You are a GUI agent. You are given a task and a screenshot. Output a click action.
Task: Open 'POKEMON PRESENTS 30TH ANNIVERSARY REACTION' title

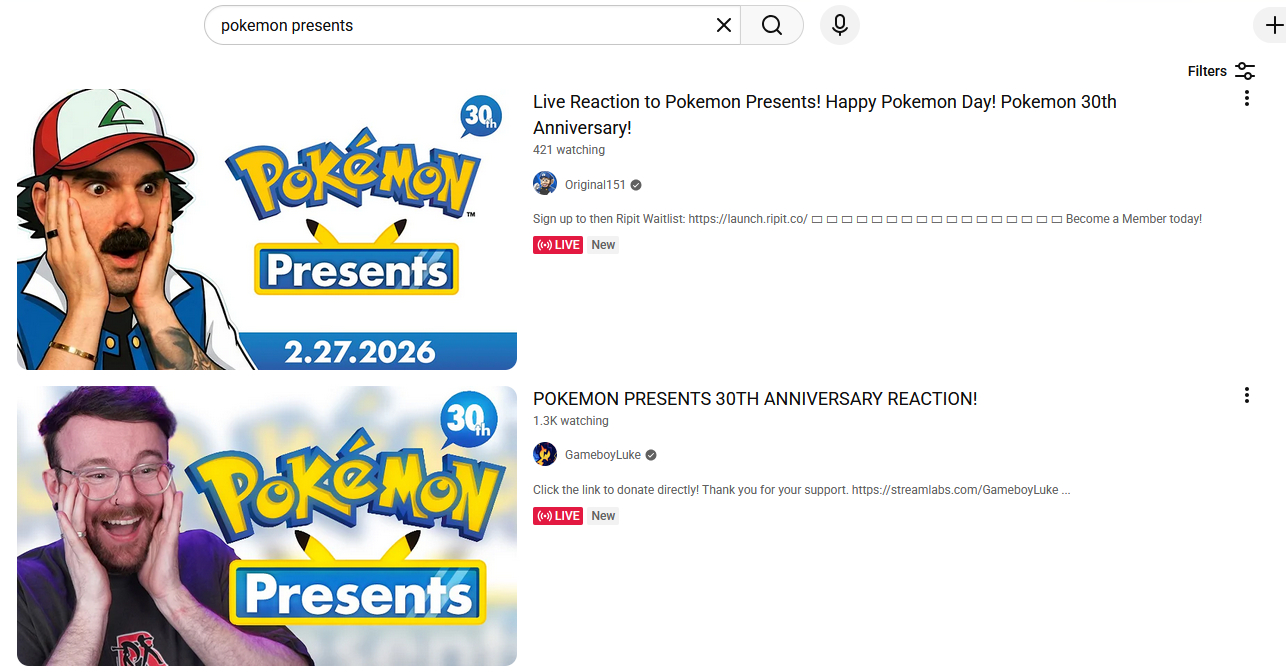point(755,399)
